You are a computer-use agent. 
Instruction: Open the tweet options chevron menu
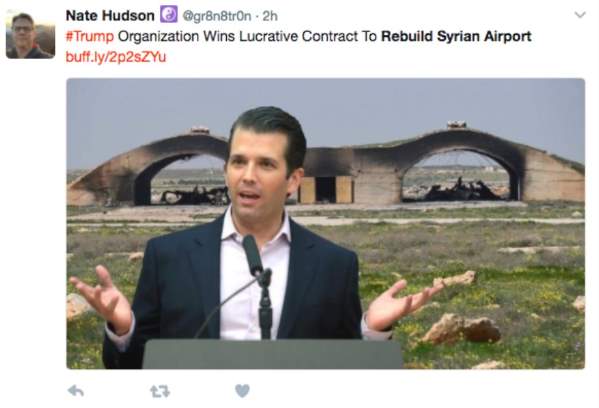coord(580,15)
